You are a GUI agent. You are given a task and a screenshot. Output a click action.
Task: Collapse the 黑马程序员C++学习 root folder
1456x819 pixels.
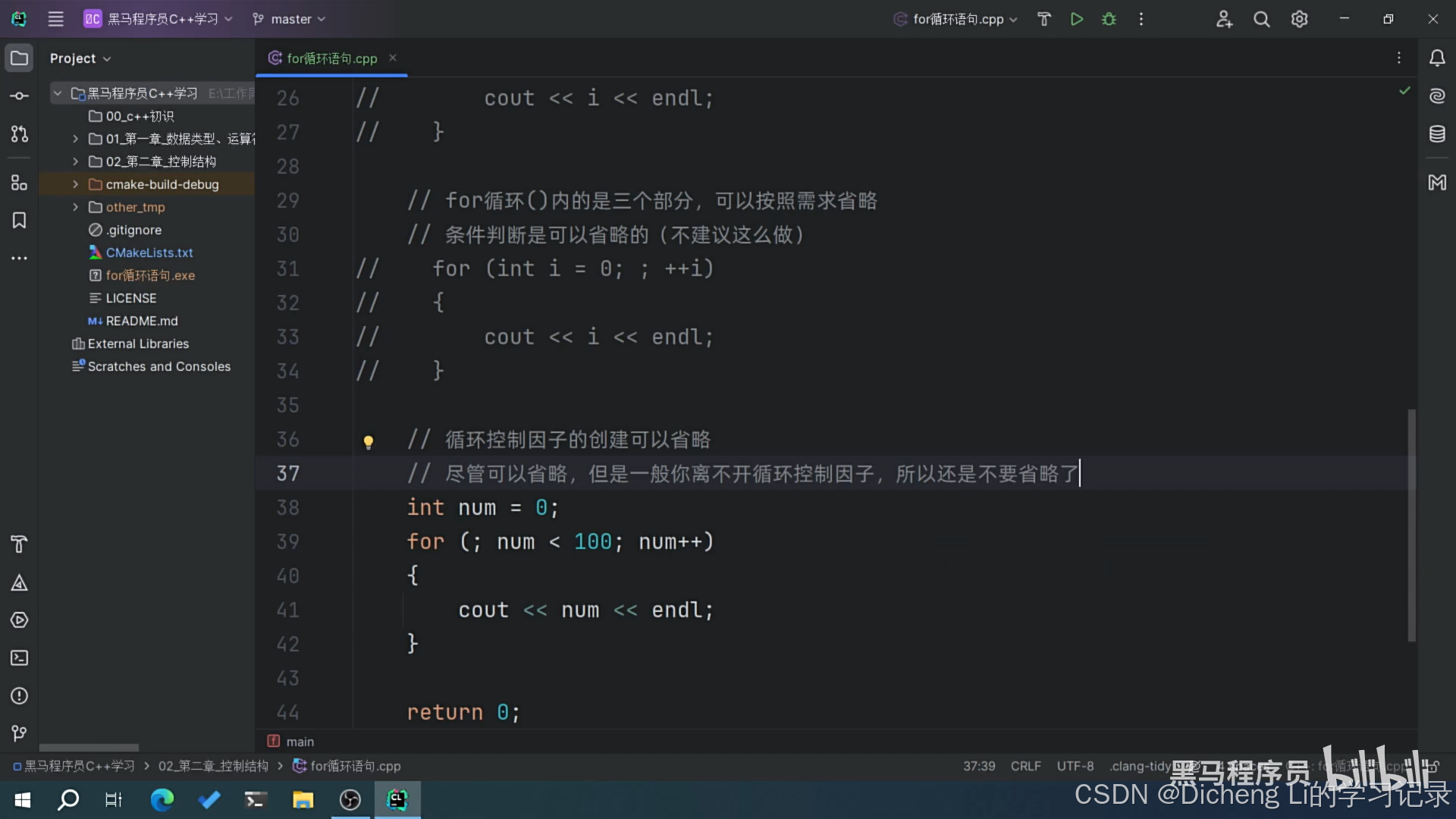(x=57, y=93)
